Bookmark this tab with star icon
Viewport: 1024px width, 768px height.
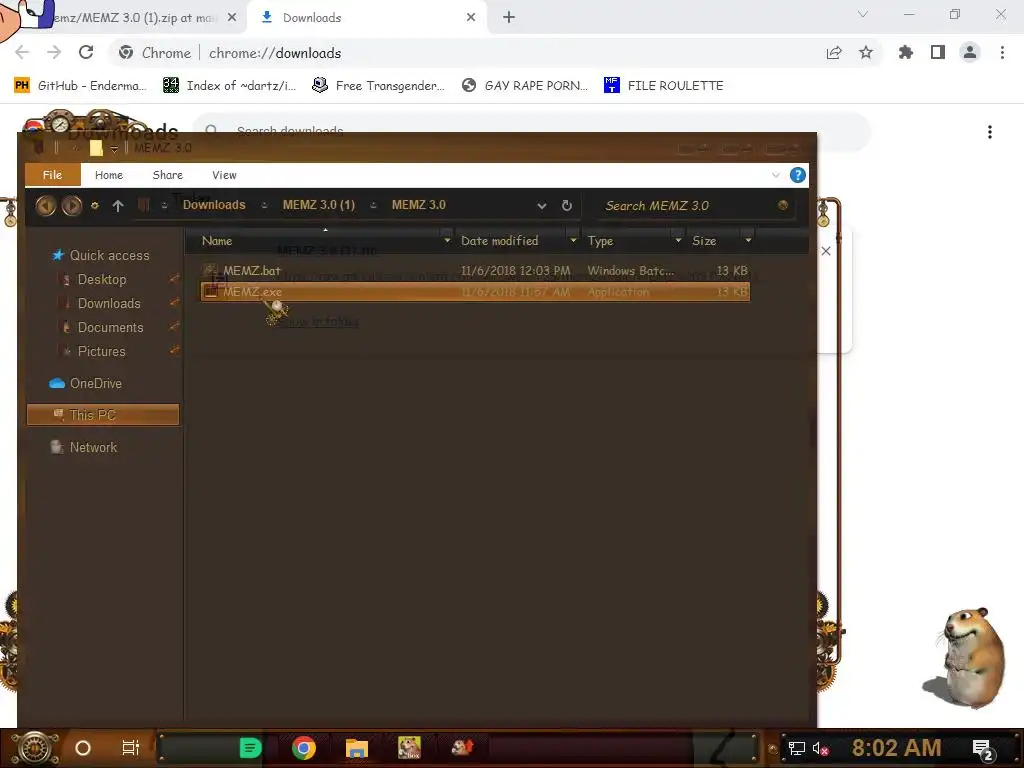866,53
